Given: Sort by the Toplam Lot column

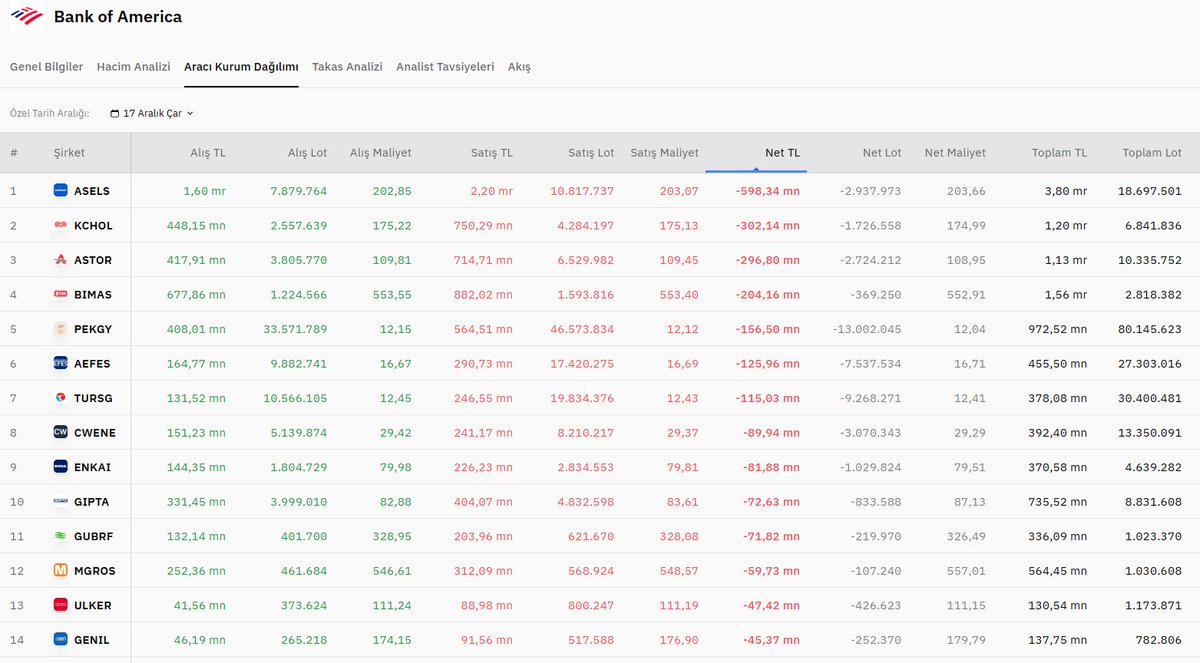Looking at the screenshot, I should 1152,153.
